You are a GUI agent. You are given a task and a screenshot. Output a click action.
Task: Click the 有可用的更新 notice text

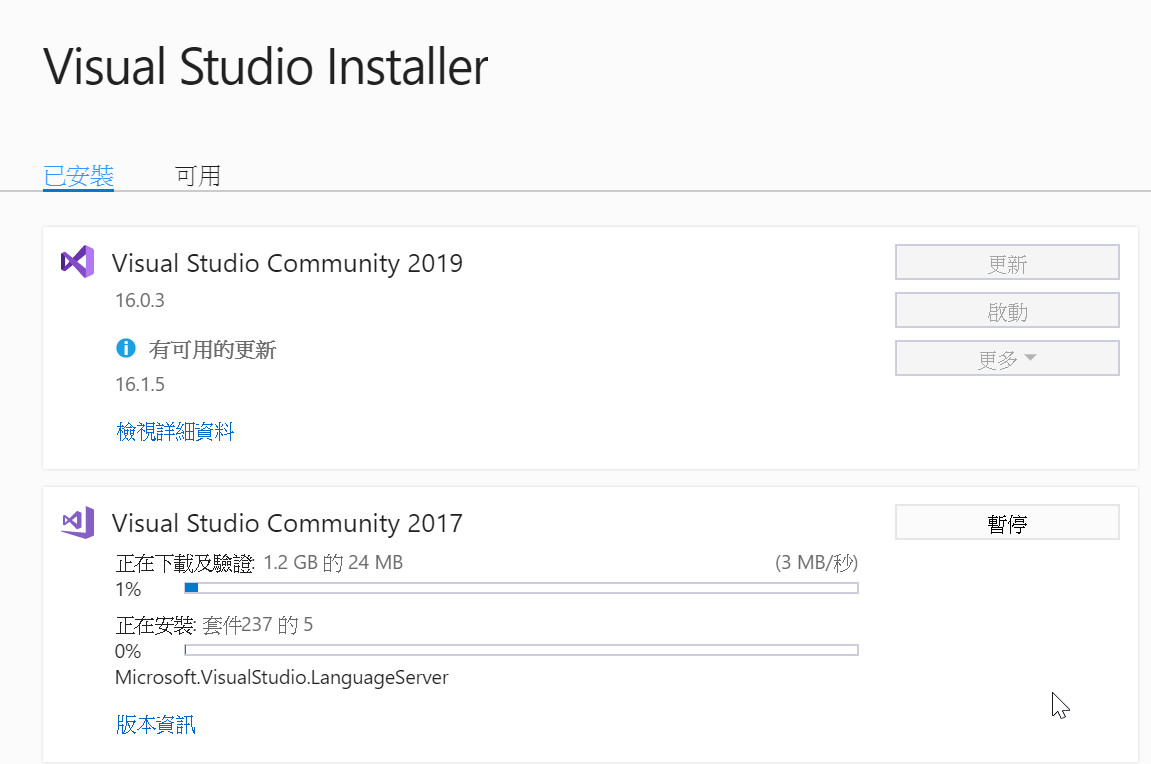pyautogui.click(x=212, y=350)
